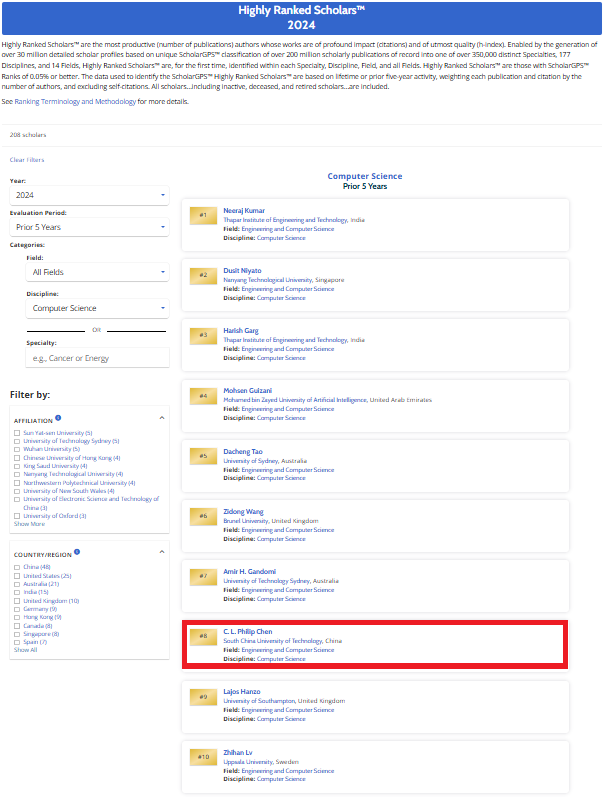Collapse the Country/Region filter panel
The width and height of the screenshot is (604, 797).
click(162, 552)
